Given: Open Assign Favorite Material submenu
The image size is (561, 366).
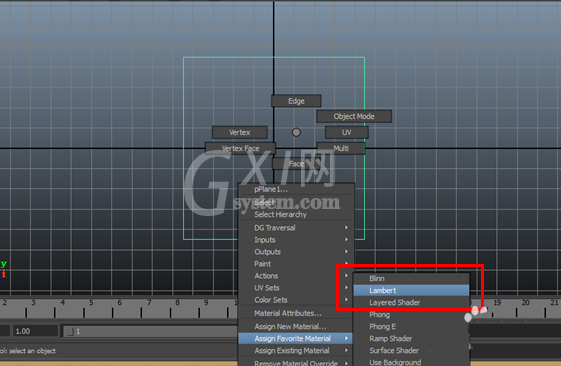Looking at the screenshot, I should [296, 338].
